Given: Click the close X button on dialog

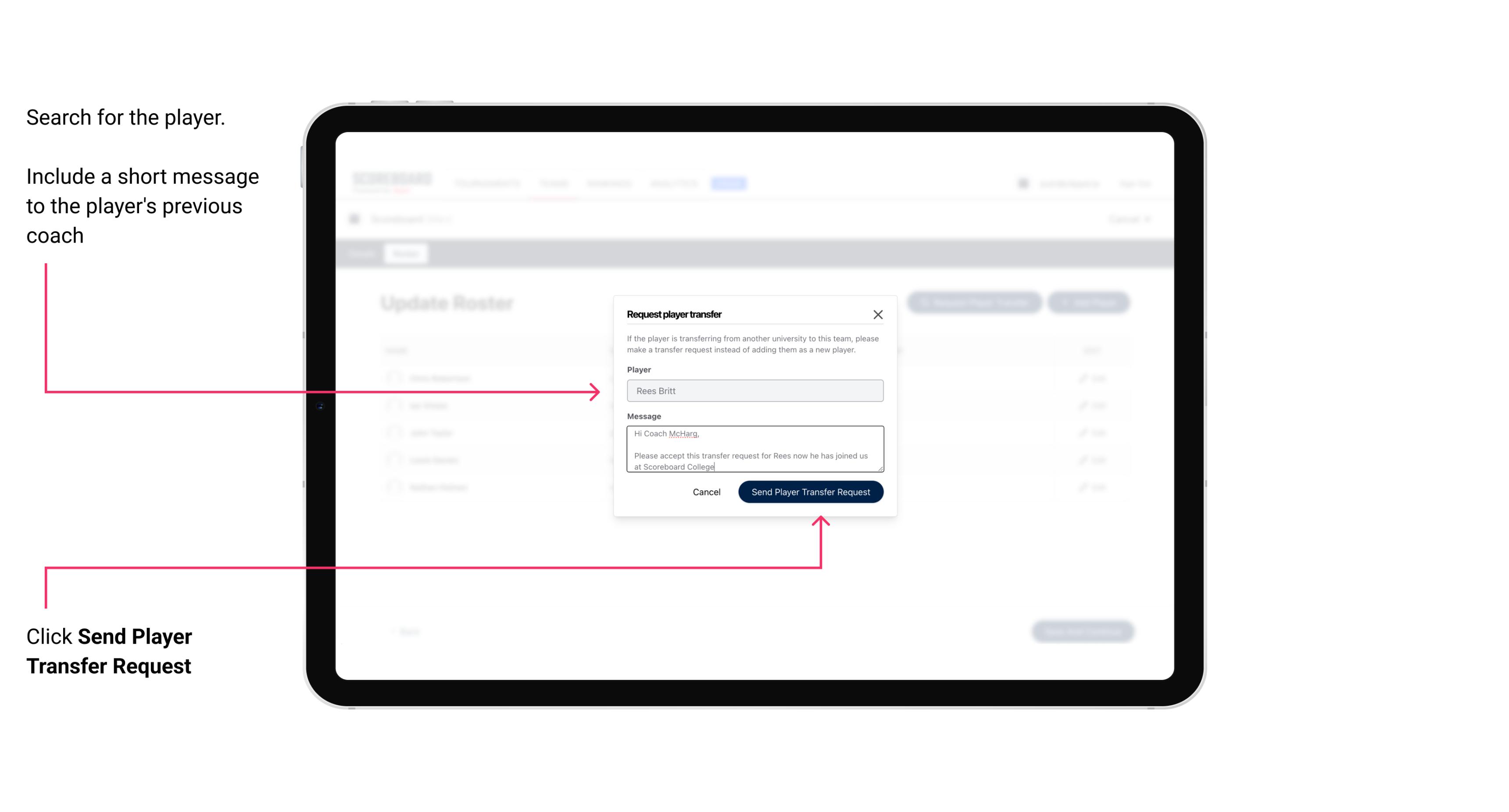Looking at the screenshot, I should 878,314.
